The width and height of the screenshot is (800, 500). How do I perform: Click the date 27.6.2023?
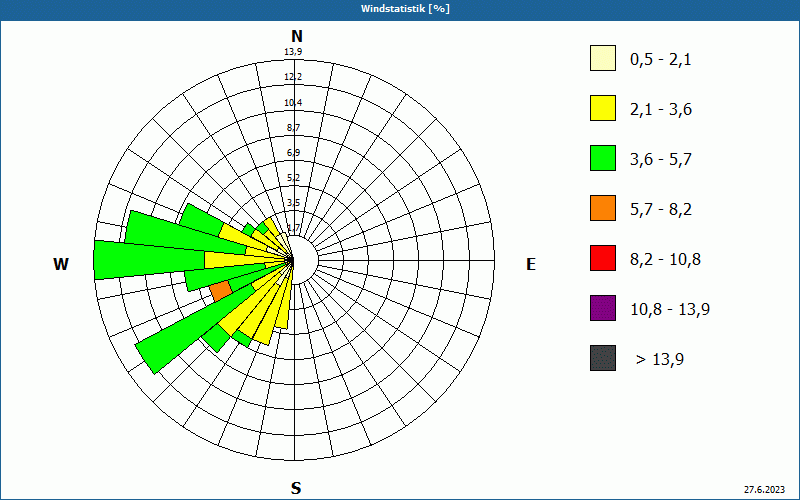764,490
